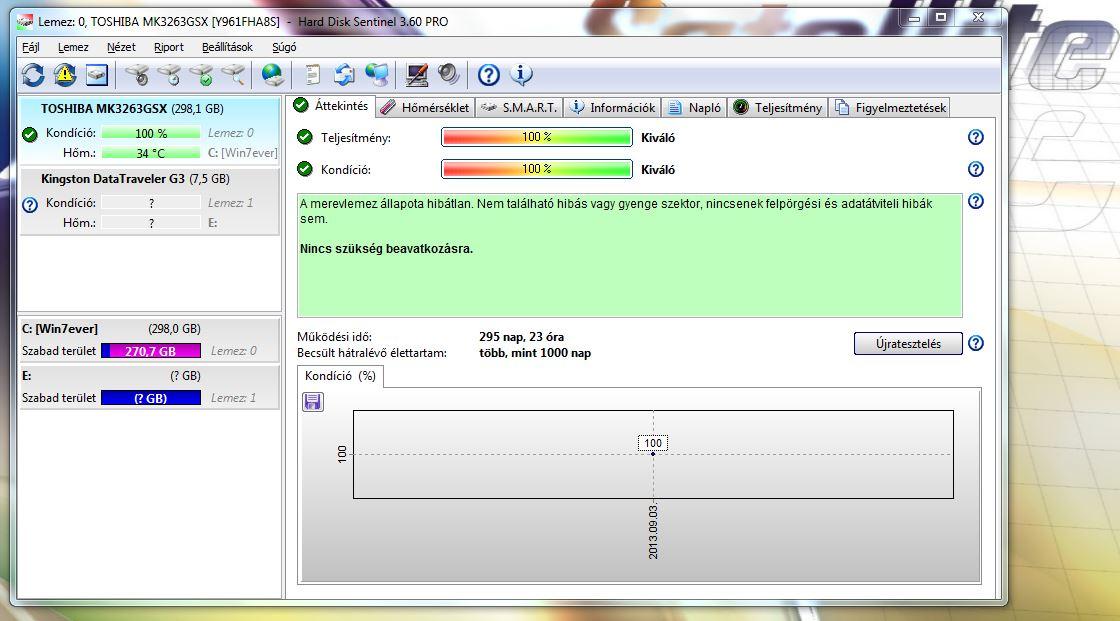Click the blue Refresh arrows toolbar icon
The image size is (1120, 621).
tap(33, 74)
